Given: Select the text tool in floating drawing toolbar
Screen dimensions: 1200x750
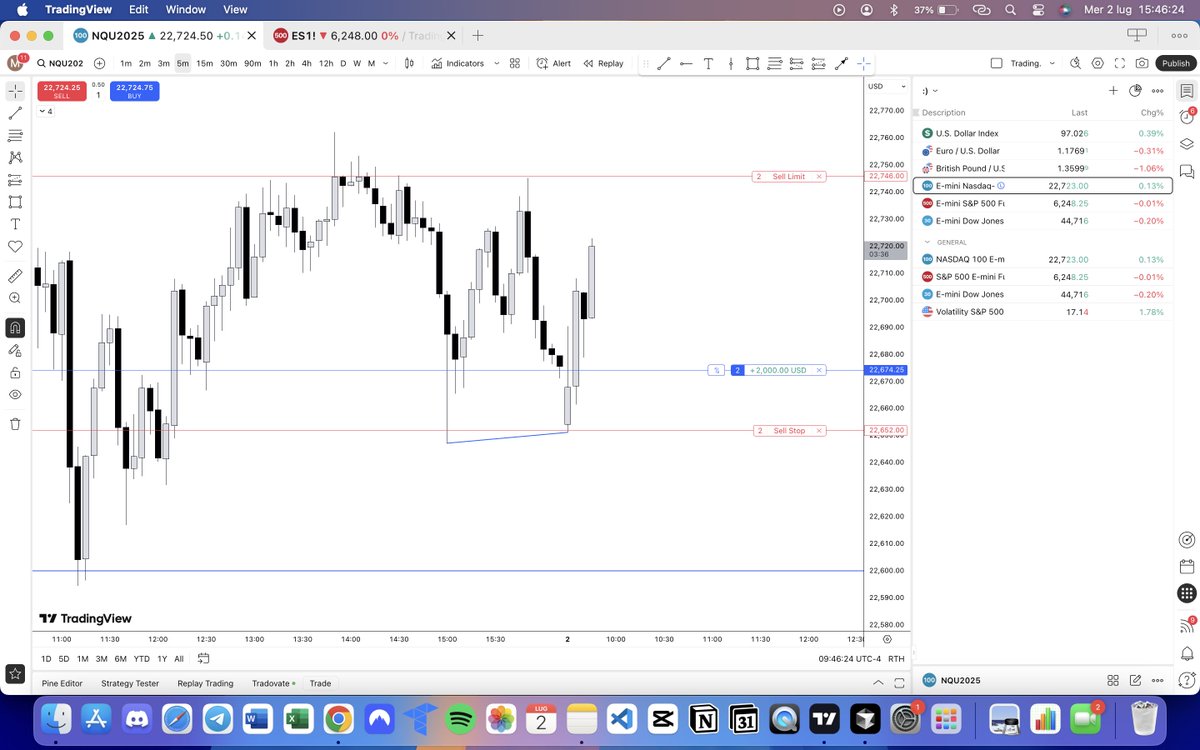Looking at the screenshot, I should [708, 63].
